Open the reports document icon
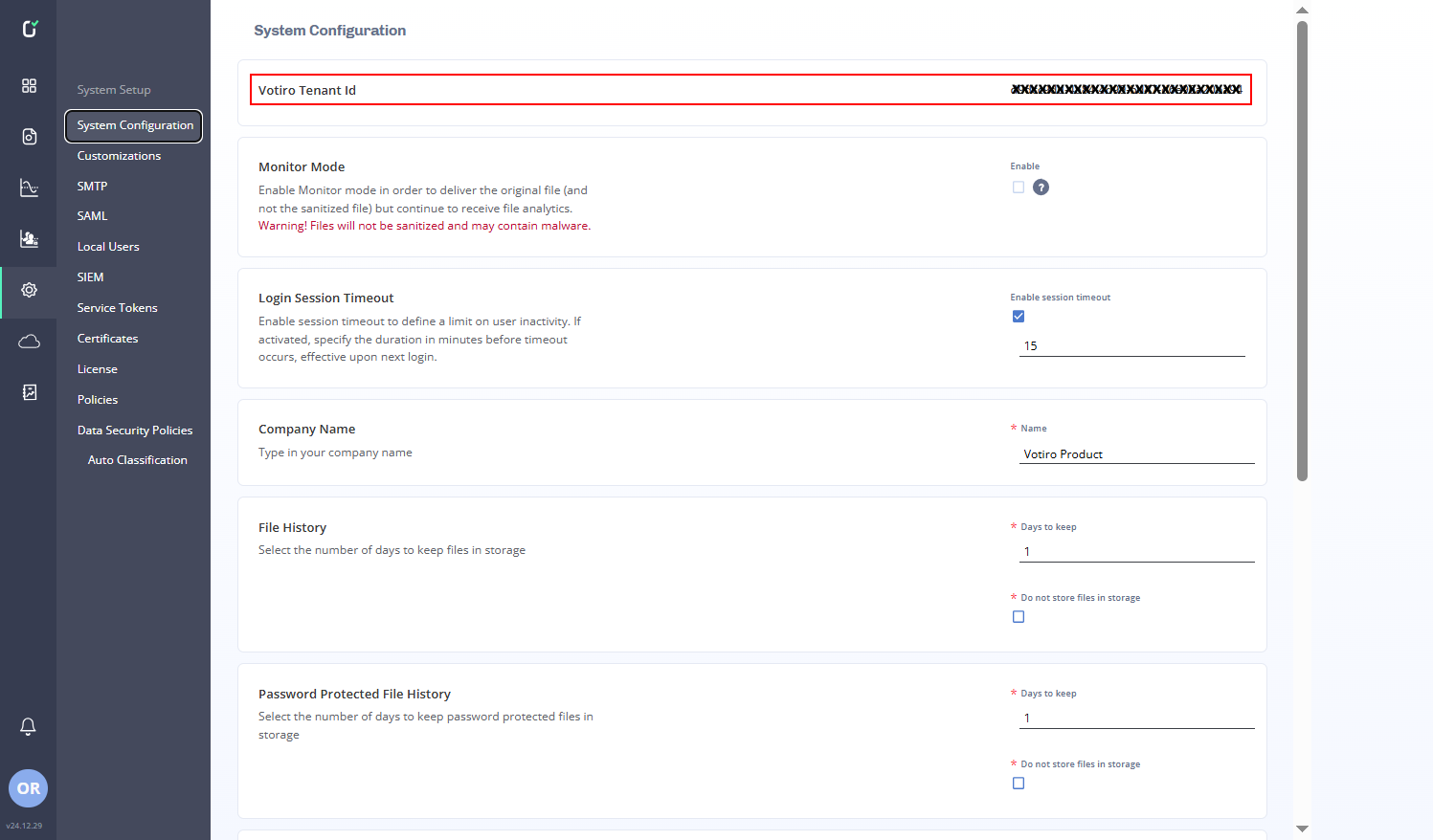This screenshot has height=840, width=1433. 29,392
